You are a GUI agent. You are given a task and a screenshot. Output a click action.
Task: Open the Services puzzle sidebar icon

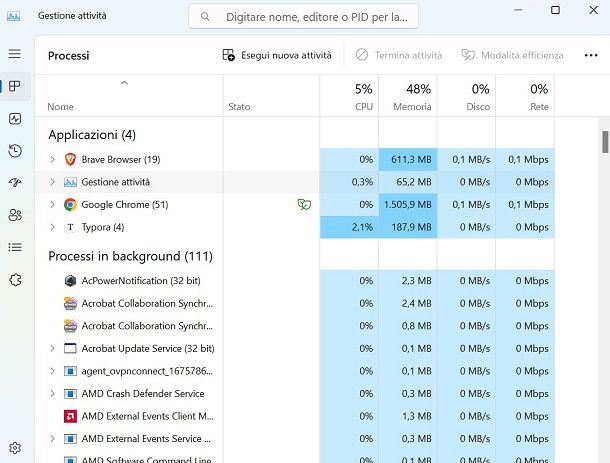pos(15,280)
